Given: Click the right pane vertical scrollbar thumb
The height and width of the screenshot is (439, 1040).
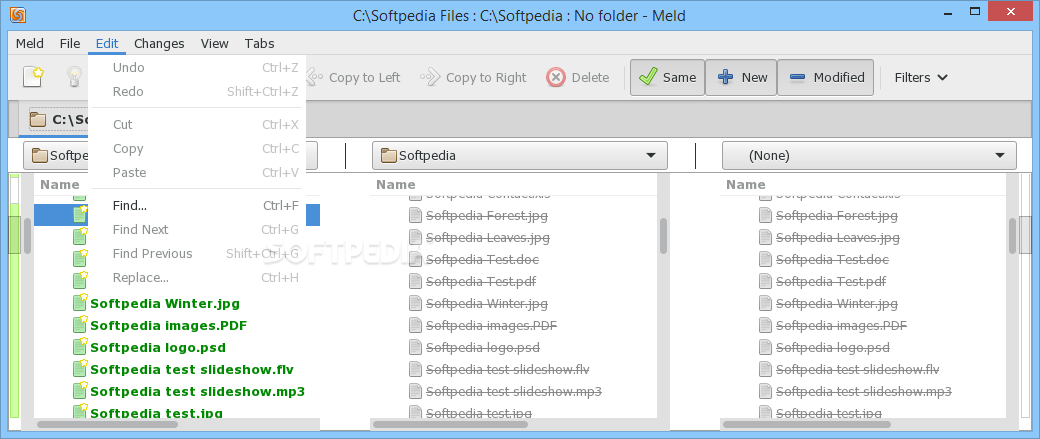Looking at the screenshot, I should 1013,235.
